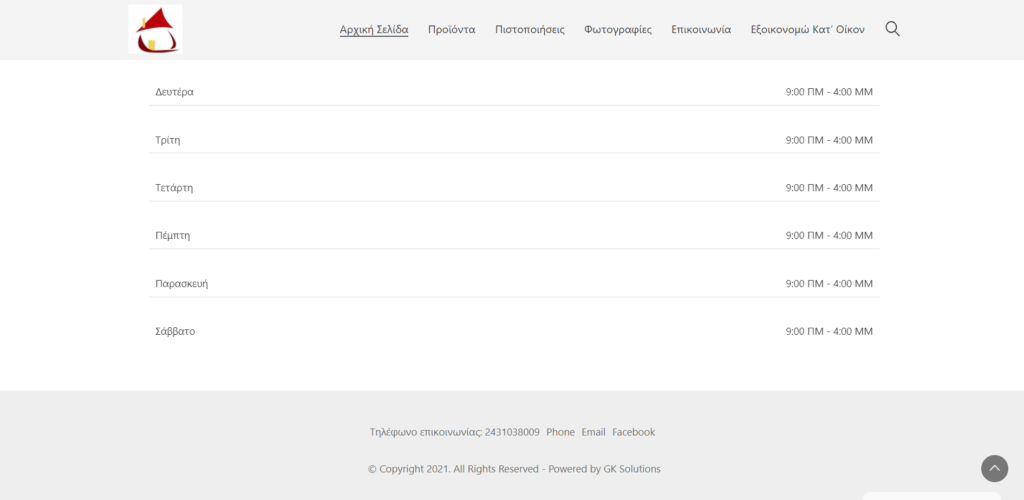Click the Σάββατο day label
The height and width of the screenshot is (500, 1024).
click(x=175, y=331)
